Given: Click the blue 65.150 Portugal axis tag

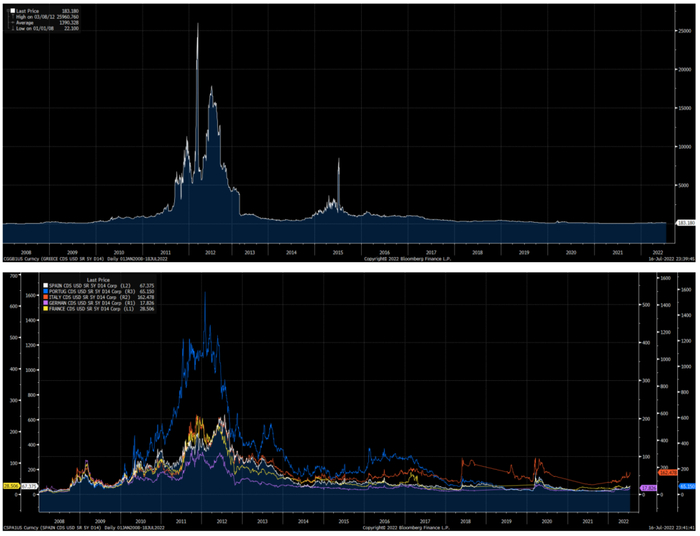Looking at the screenshot, I should 688,486.
